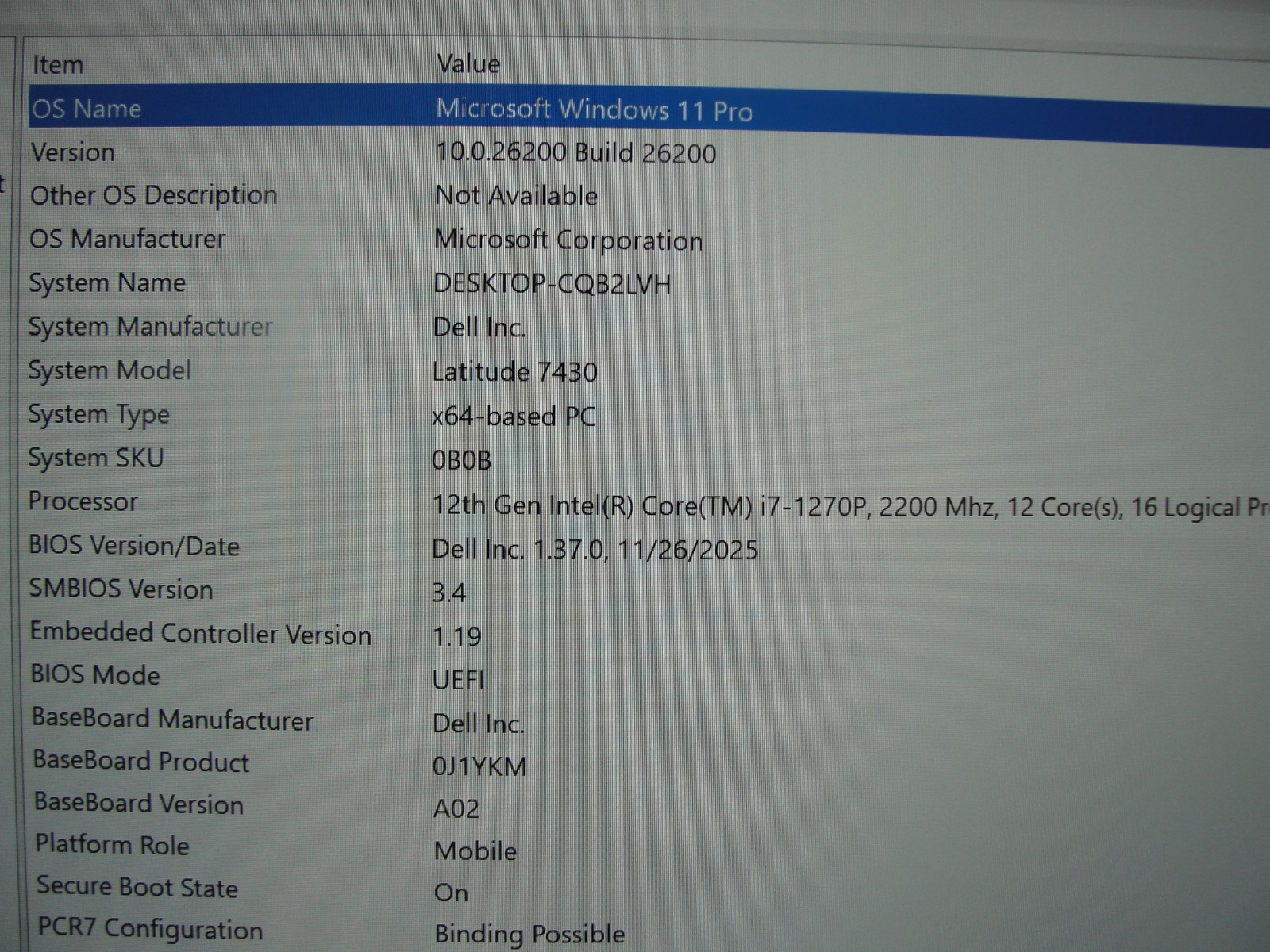Click the 0B0B SKU value
The height and width of the screenshot is (952, 1270).
[x=461, y=460]
